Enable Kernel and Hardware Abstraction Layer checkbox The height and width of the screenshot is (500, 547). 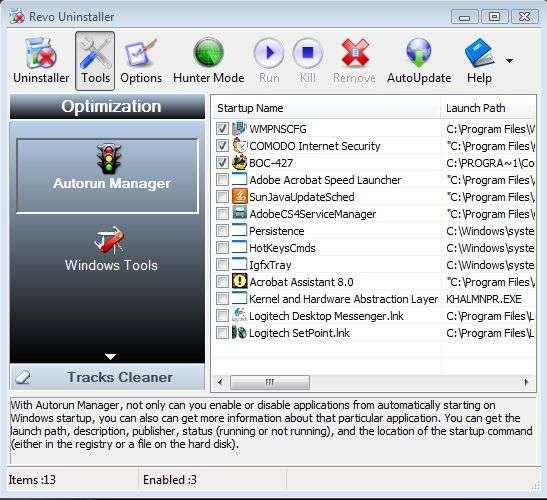[x=222, y=299]
